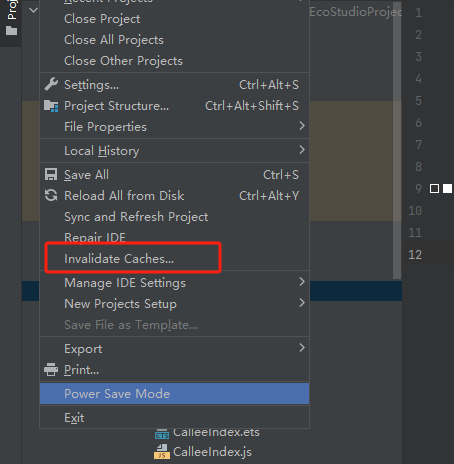Select the CalleeIndex.ets file icon
The width and height of the screenshot is (454, 464).
(162, 434)
